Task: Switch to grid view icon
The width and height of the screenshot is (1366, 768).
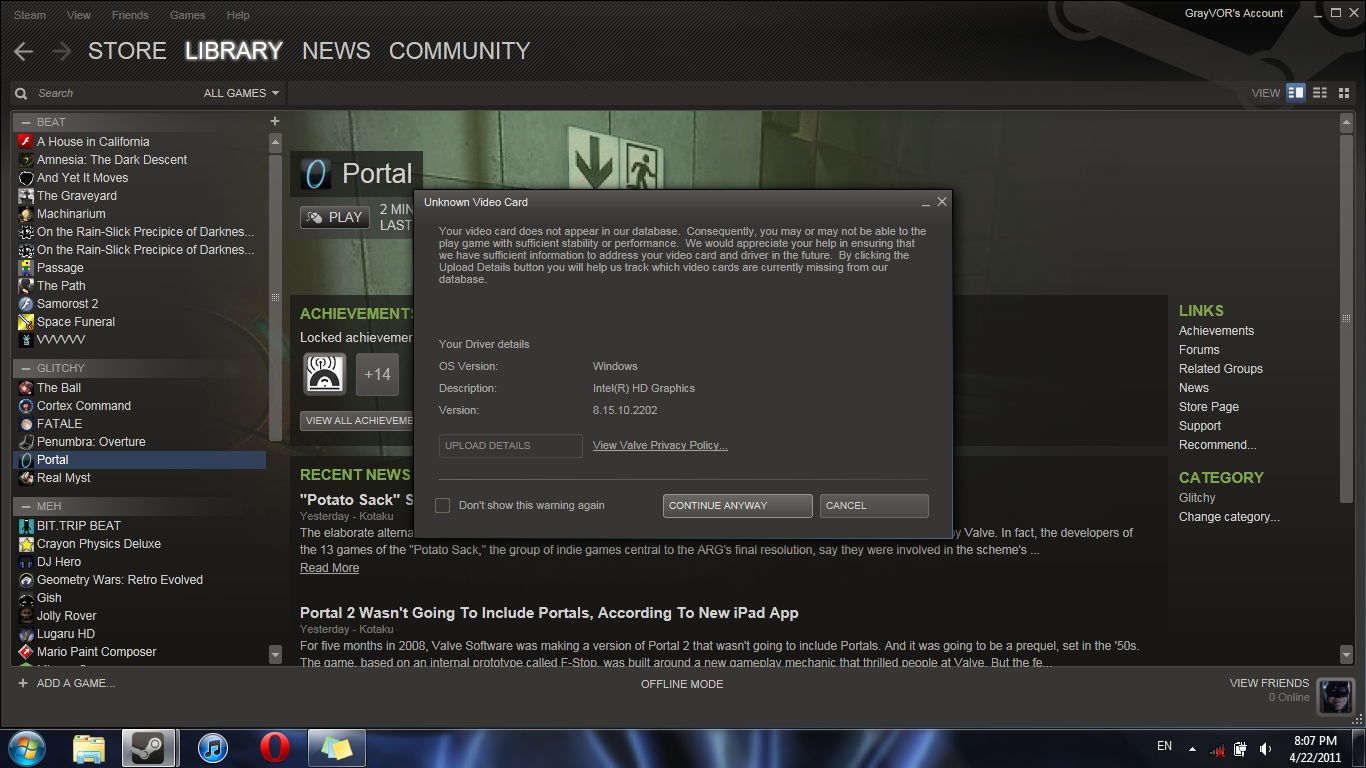Action: 1343,93
